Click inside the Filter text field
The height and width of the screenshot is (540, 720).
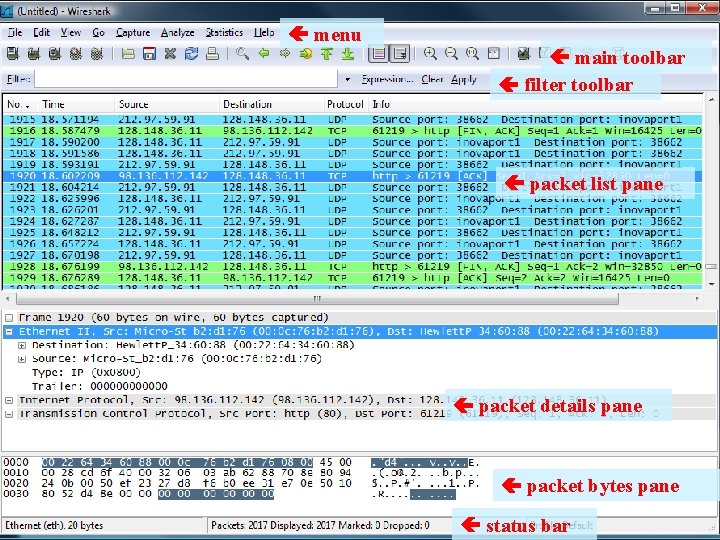pos(186,79)
